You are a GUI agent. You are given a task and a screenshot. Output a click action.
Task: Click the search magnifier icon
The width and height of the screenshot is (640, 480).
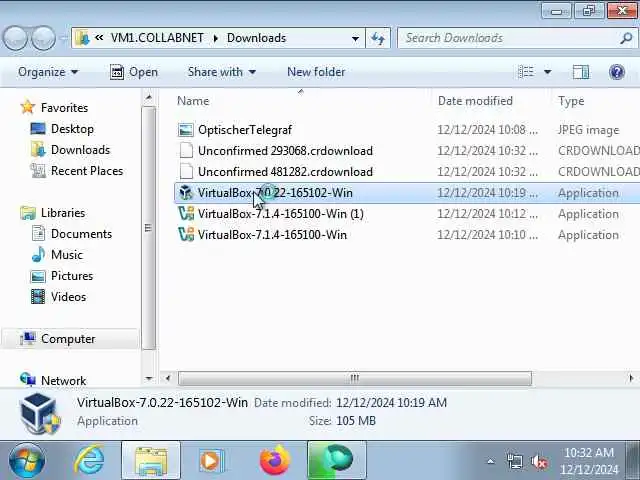tap(626, 38)
